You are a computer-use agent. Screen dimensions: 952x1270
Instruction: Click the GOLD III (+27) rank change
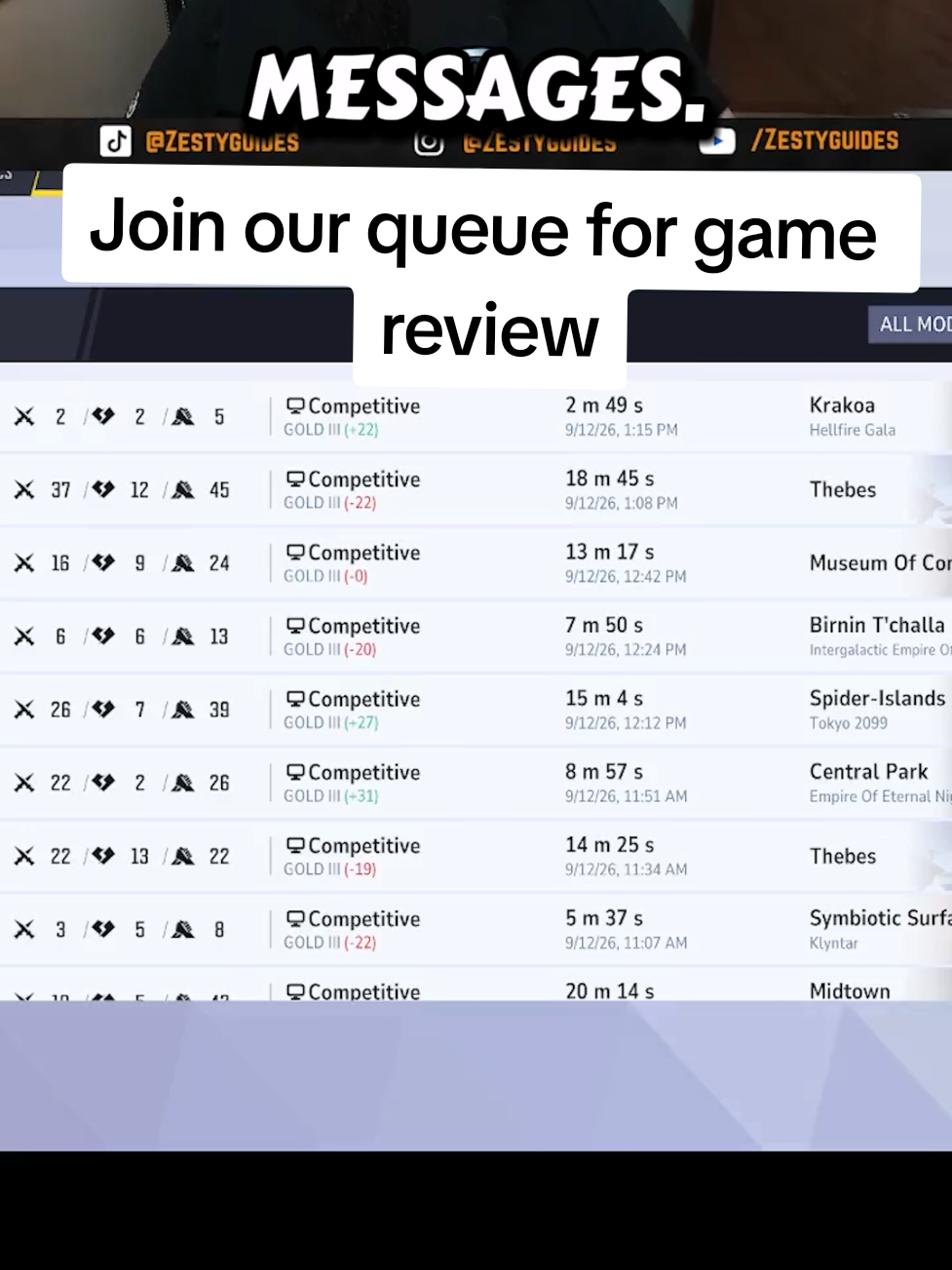(x=330, y=722)
